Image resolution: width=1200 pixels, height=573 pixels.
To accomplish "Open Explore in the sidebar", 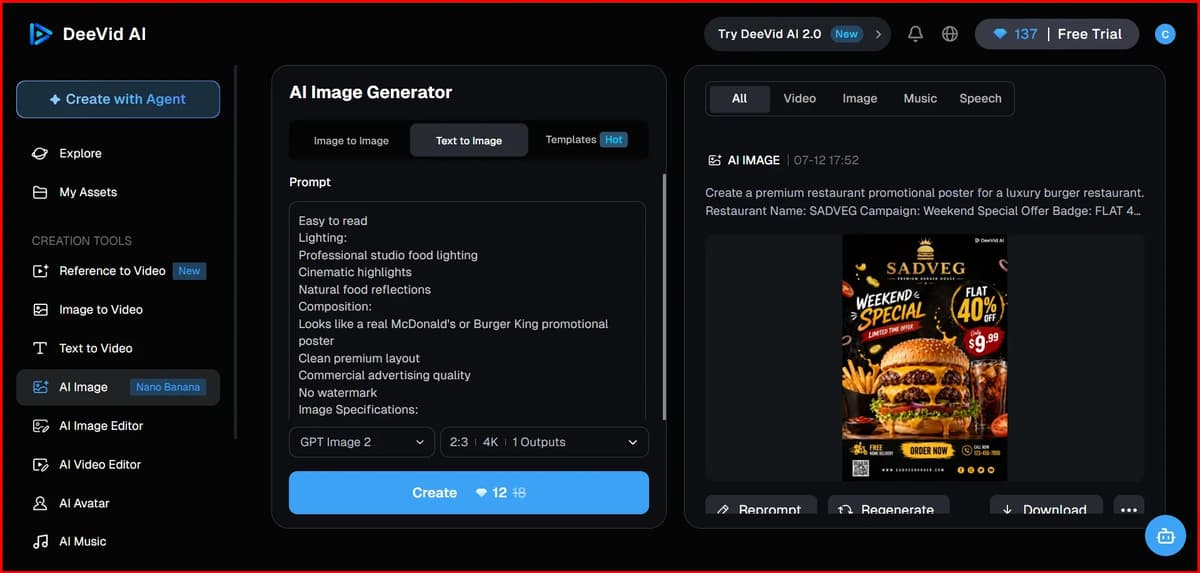I will [118, 153].
